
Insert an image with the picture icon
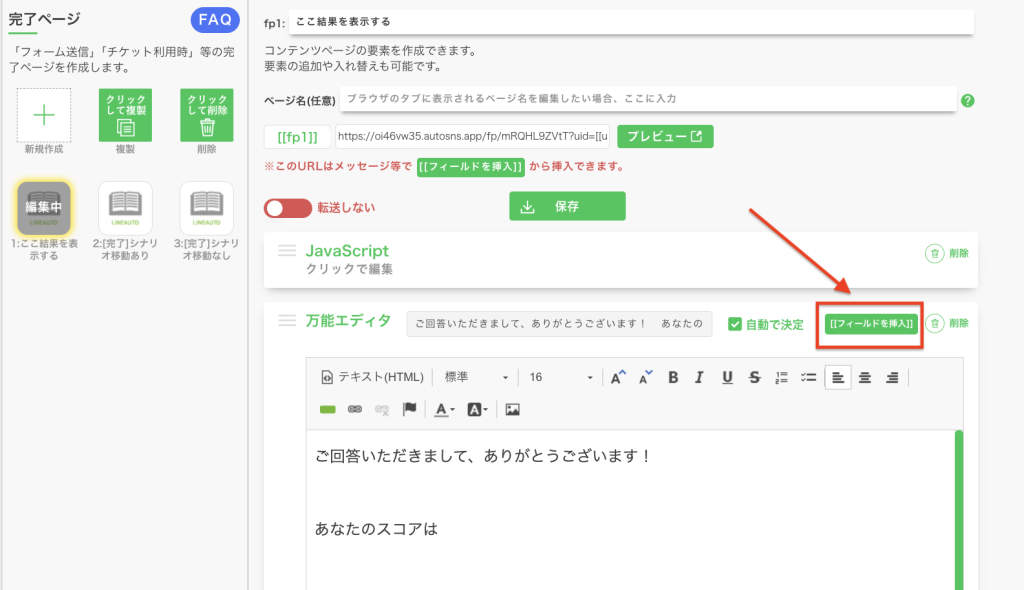[513, 409]
